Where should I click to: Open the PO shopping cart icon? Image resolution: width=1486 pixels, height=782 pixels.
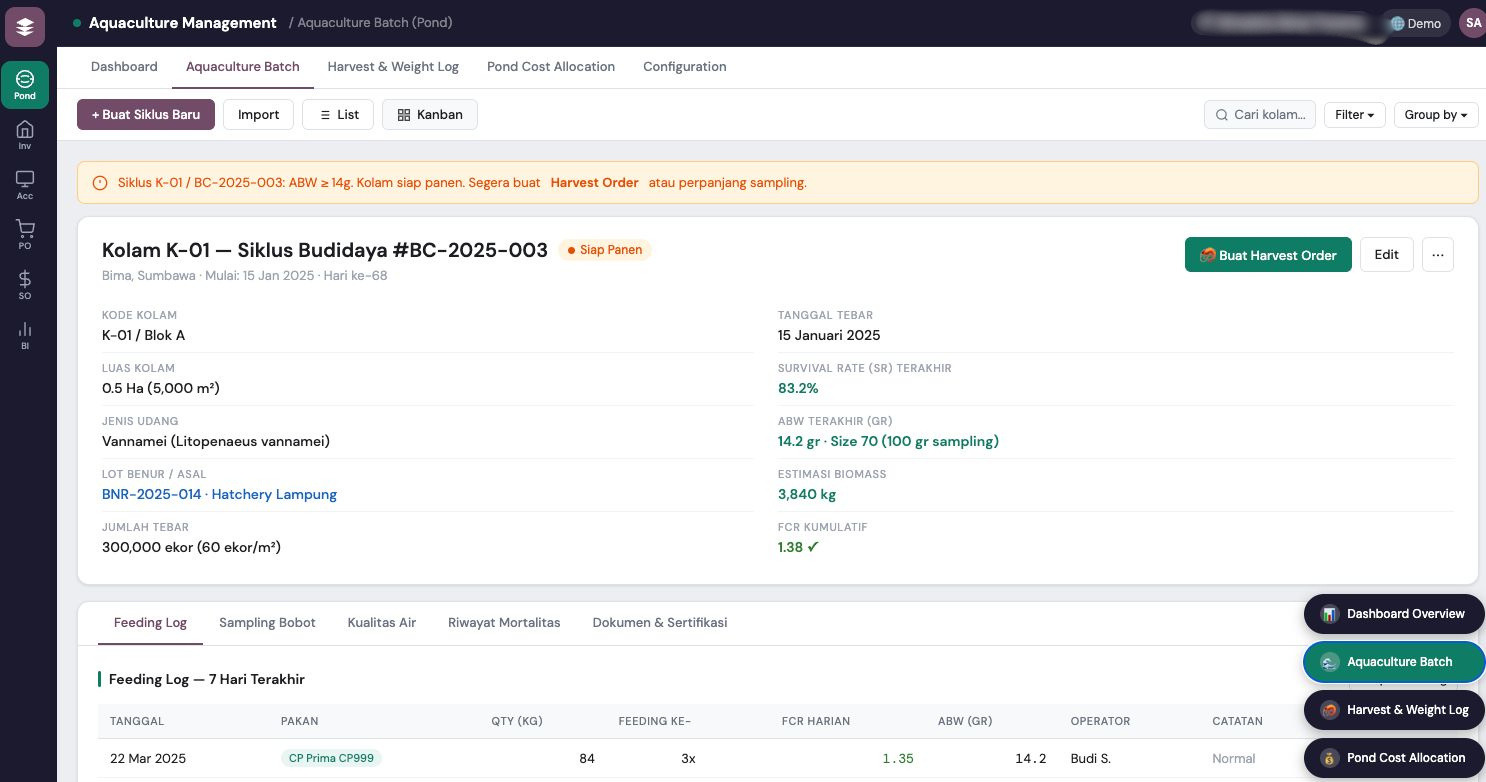(25, 235)
